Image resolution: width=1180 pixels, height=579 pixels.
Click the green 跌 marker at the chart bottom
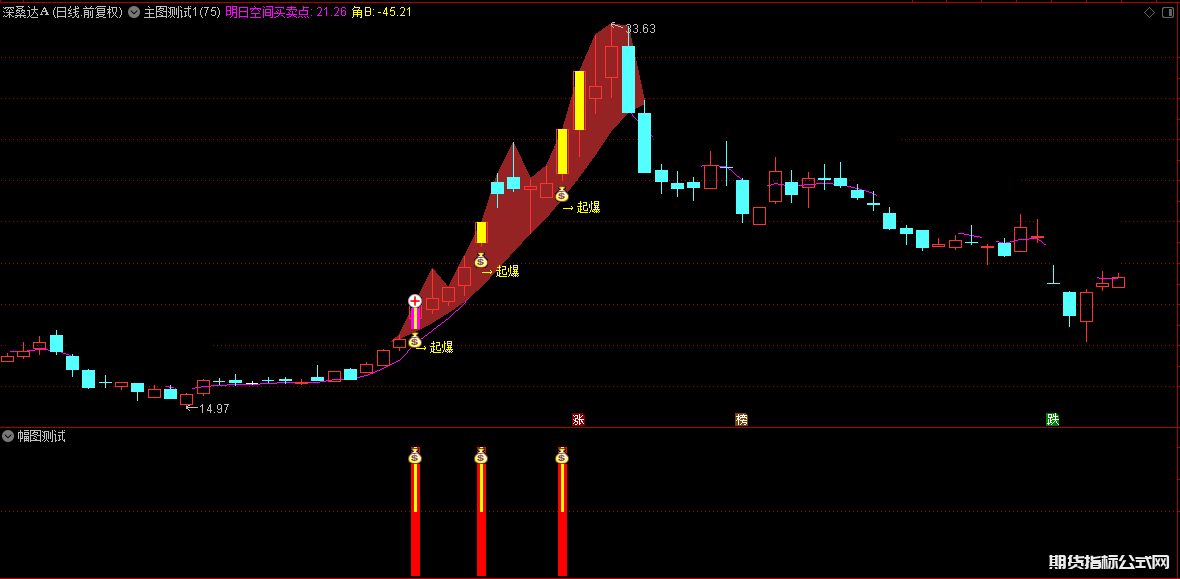coord(1052,419)
